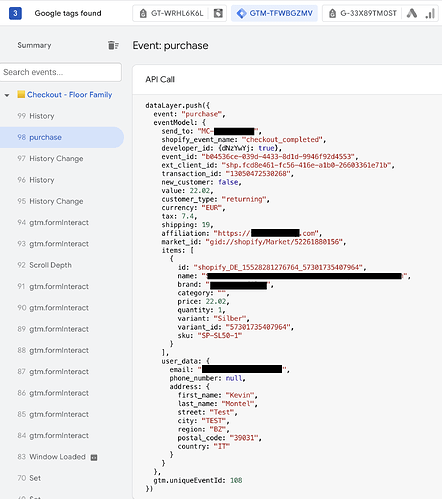
Task: Click the postal_code "39031" value
Action: tap(244, 438)
